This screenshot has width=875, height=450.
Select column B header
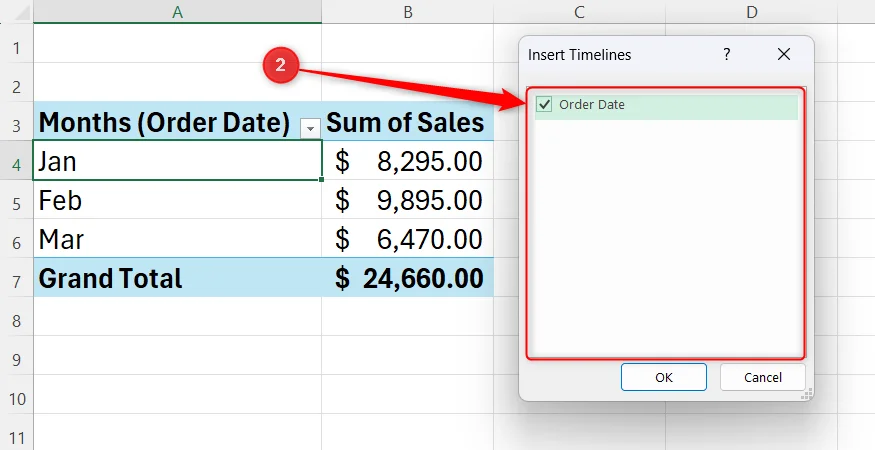408,12
